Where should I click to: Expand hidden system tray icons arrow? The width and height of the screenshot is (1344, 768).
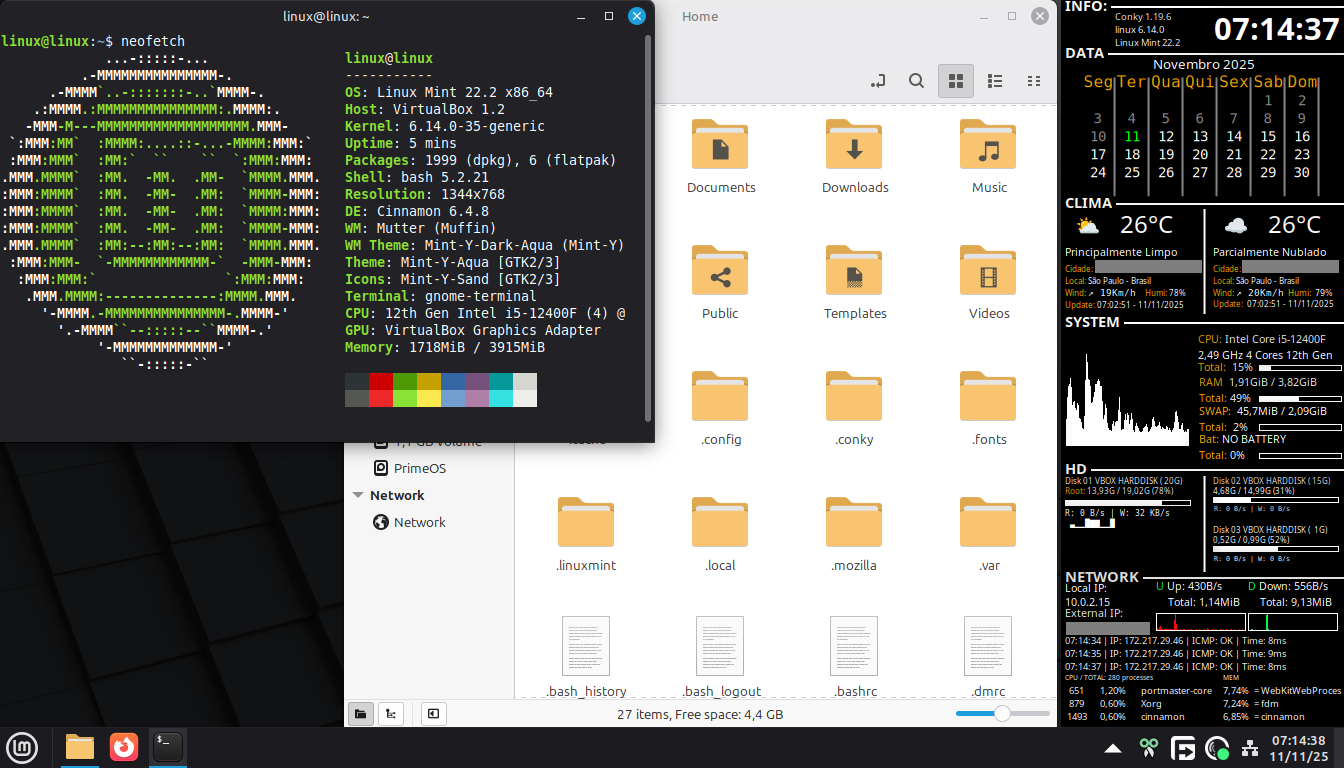pos(1112,748)
